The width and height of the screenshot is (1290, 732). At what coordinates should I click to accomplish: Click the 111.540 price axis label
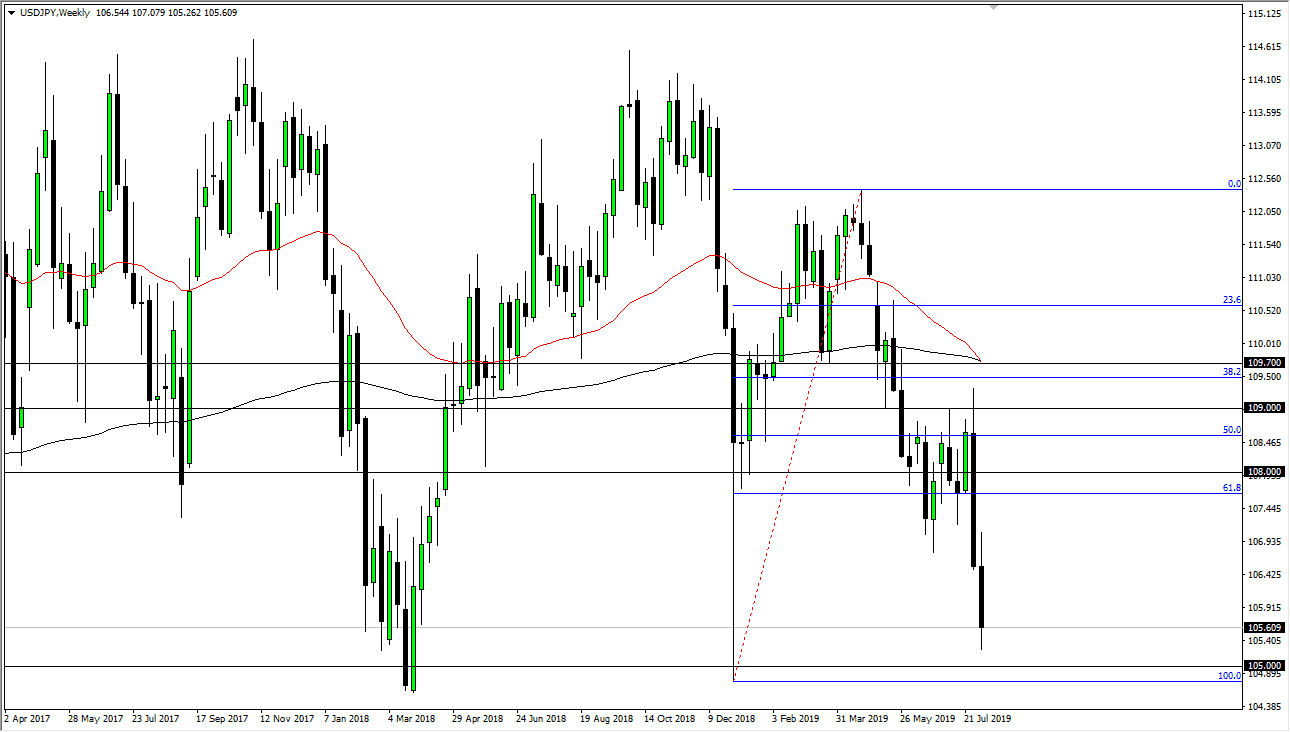click(x=1265, y=245)
